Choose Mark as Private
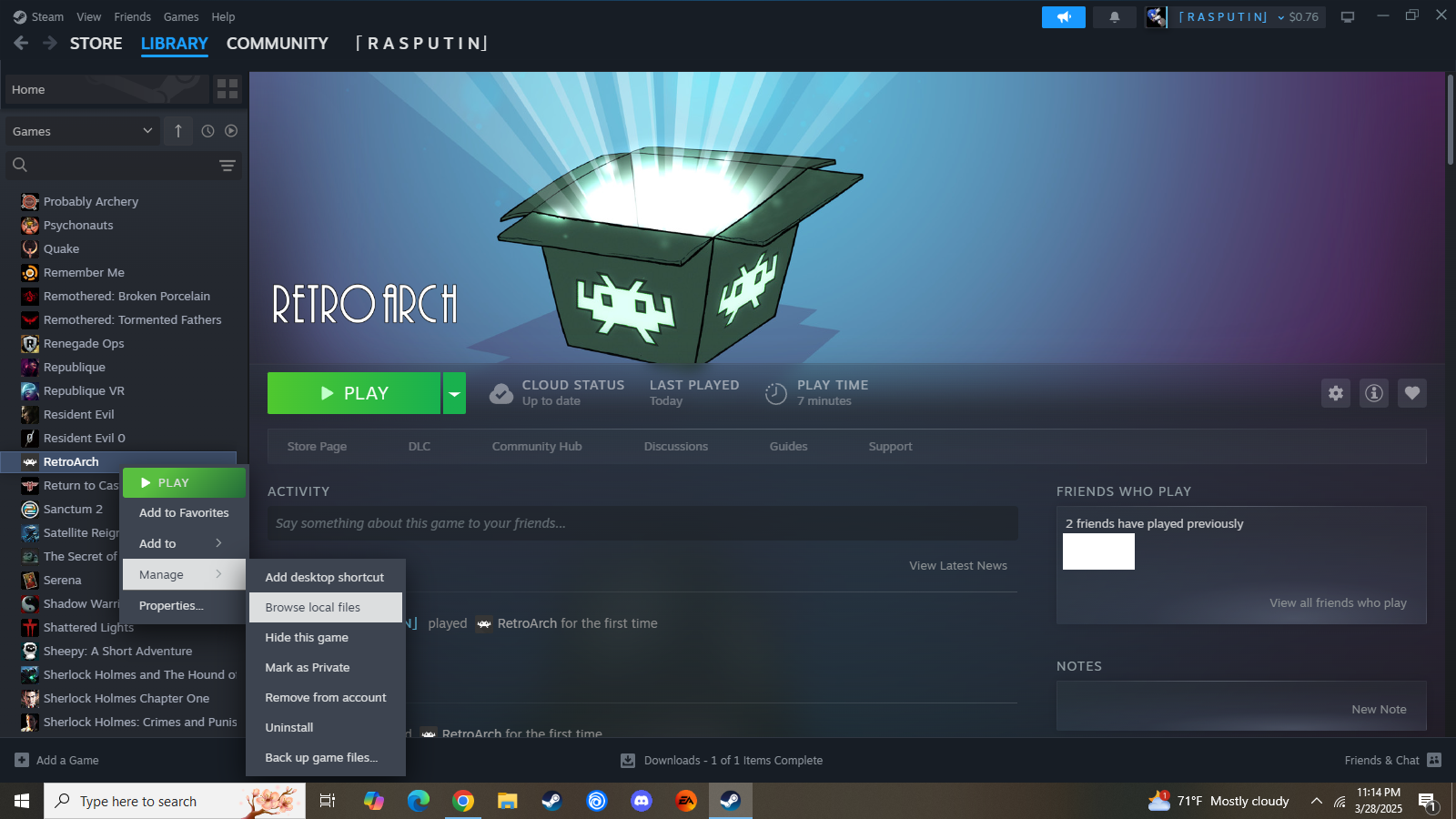The image size is (1456, 819). (326, 667)
